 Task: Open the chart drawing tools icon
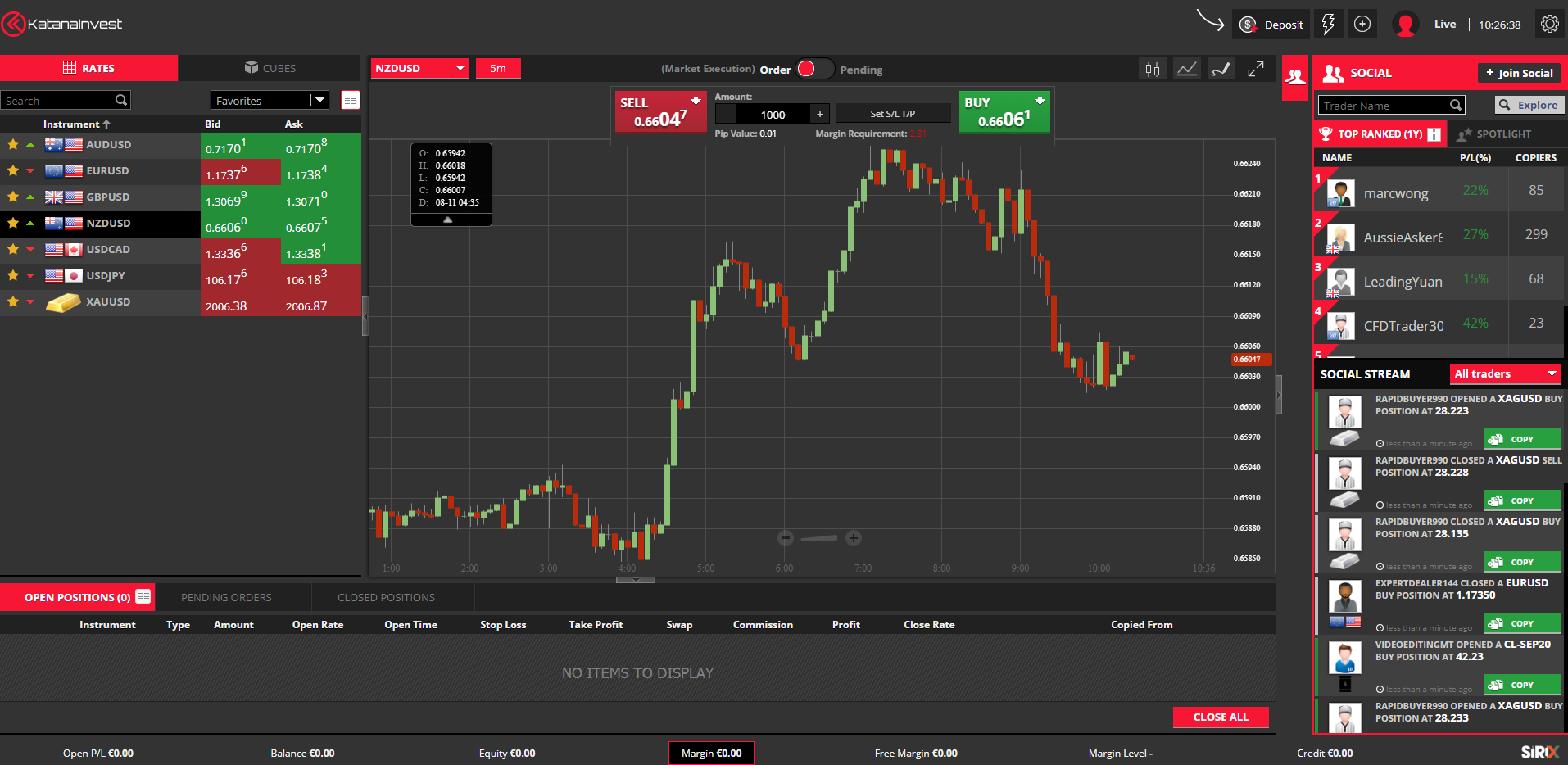1221,69
